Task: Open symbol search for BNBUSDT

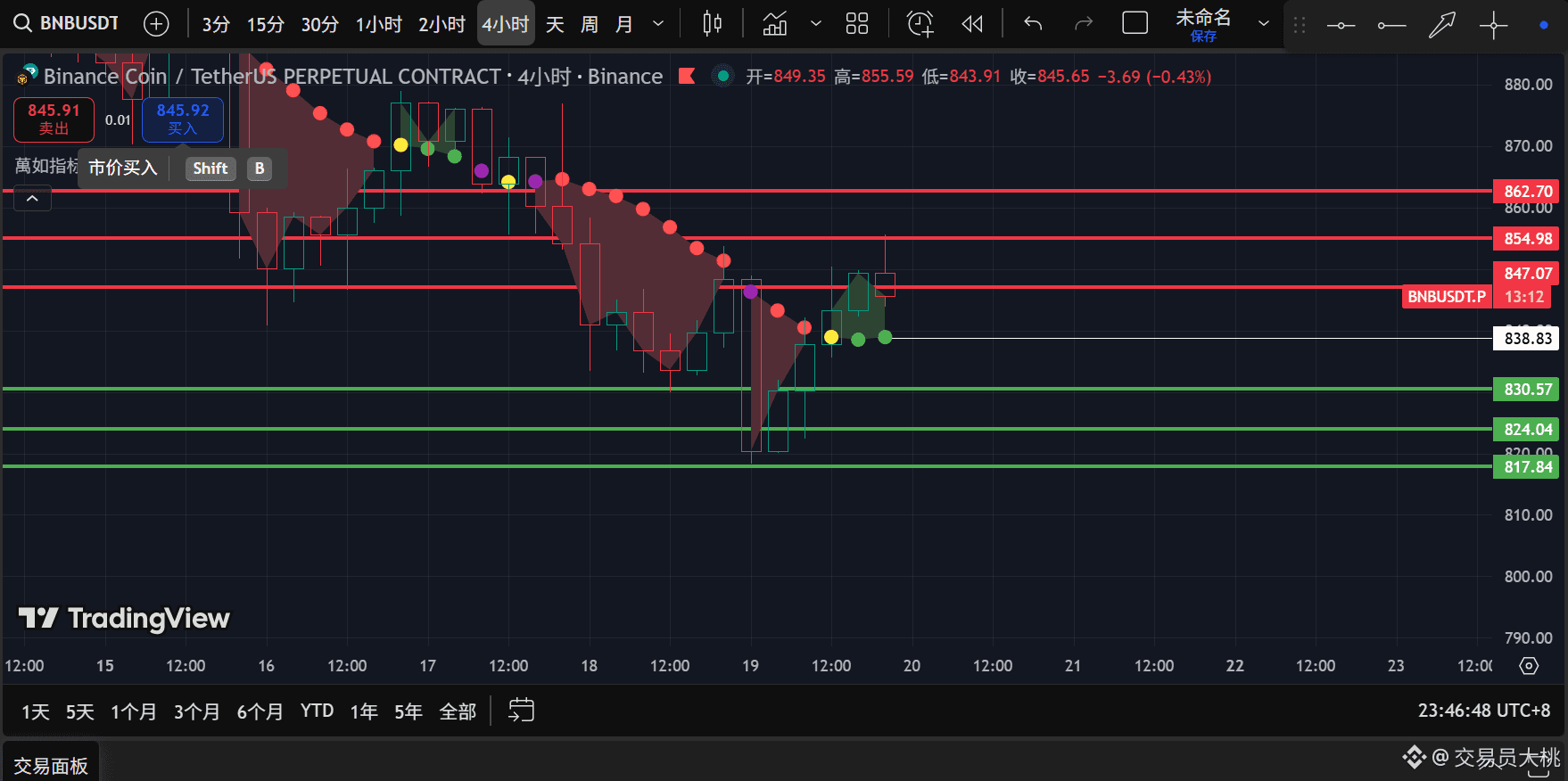Action: coord(67,23)
